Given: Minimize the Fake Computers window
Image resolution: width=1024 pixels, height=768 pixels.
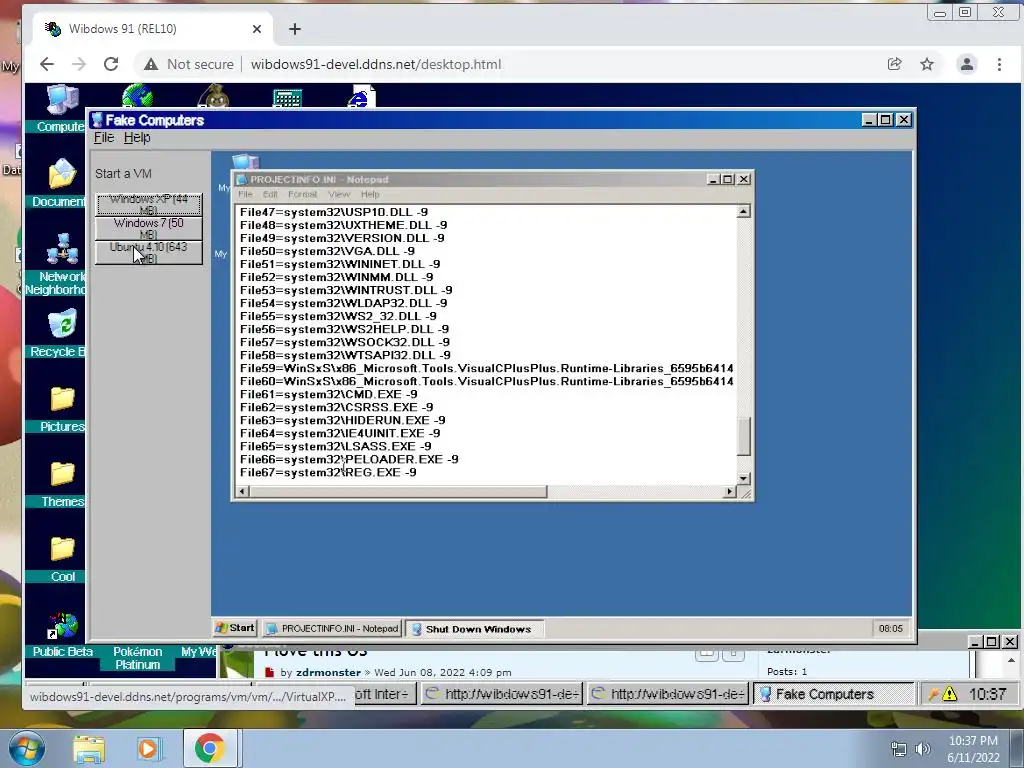Looking at the screenshot, I should click(869, 120).
